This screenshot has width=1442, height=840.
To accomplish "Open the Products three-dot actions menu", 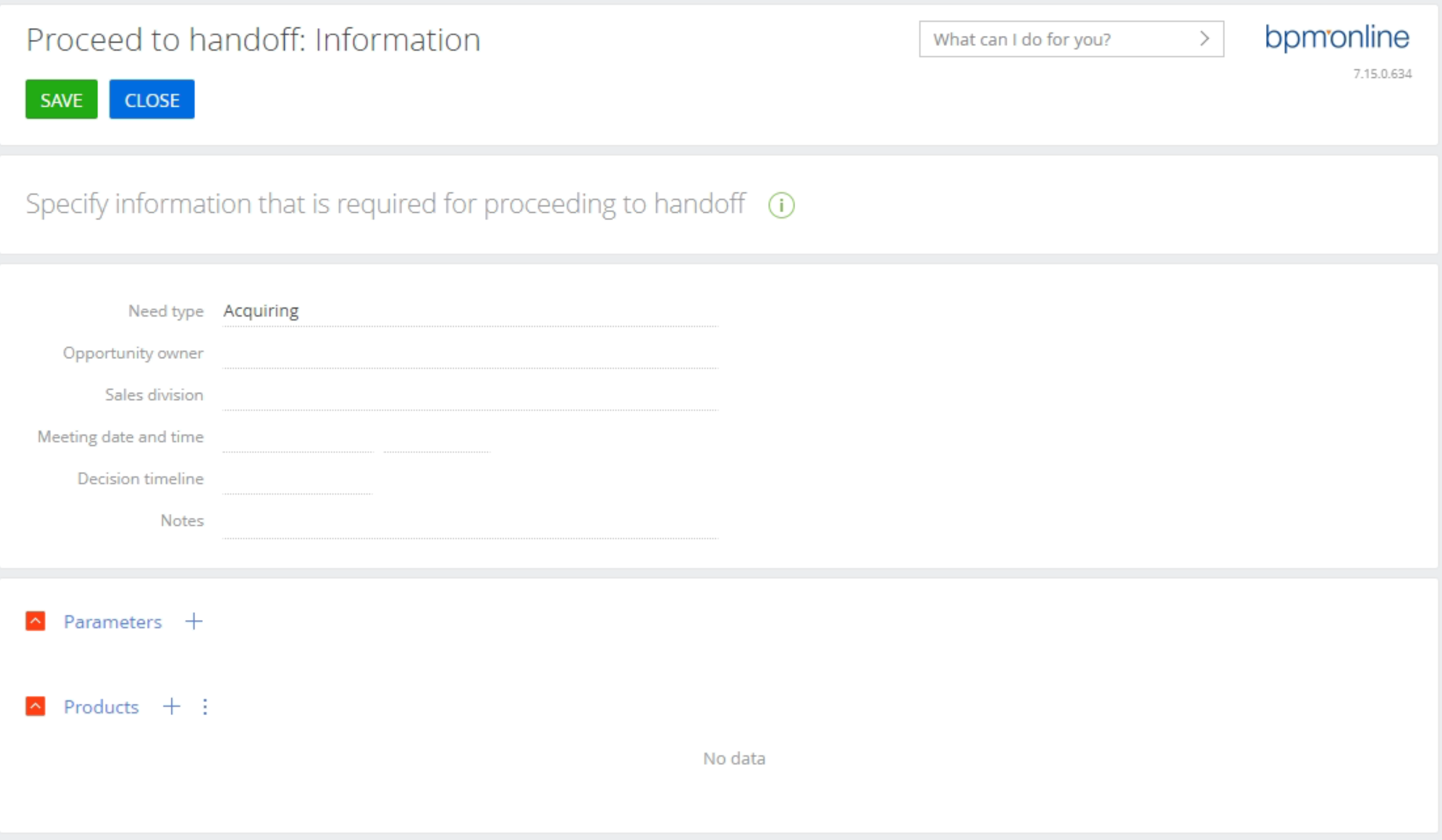I will pos(205,707).
